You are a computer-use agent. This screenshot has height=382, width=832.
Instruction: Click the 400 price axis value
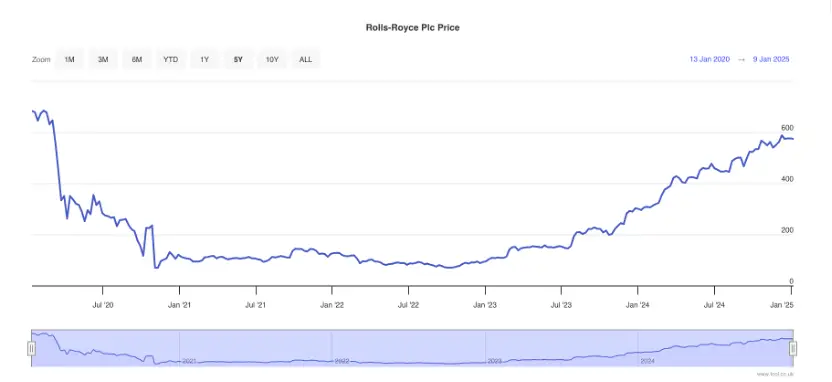coord(787,179)
